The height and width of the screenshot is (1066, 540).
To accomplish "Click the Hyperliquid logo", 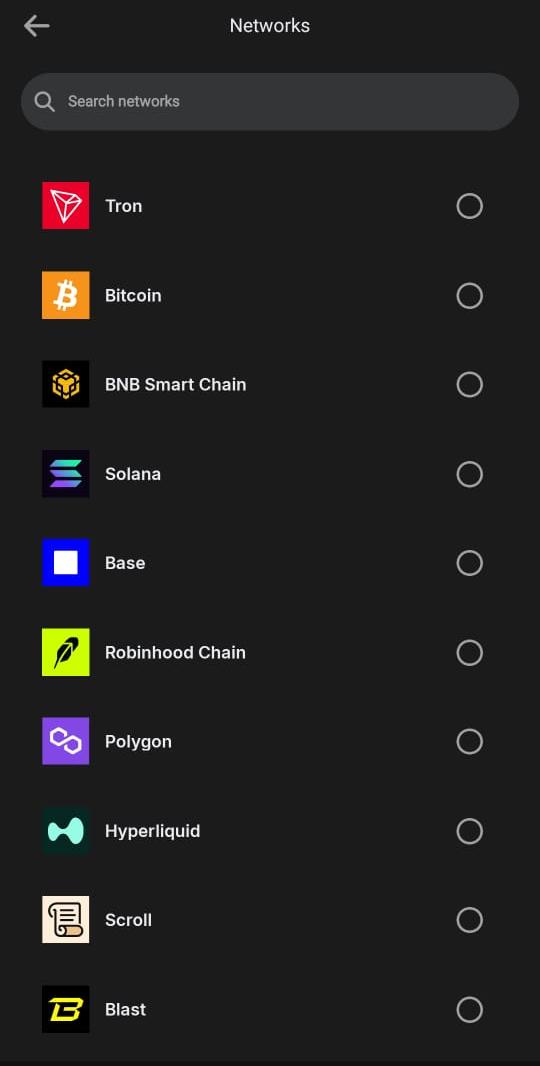I will (x=65, y=830).
